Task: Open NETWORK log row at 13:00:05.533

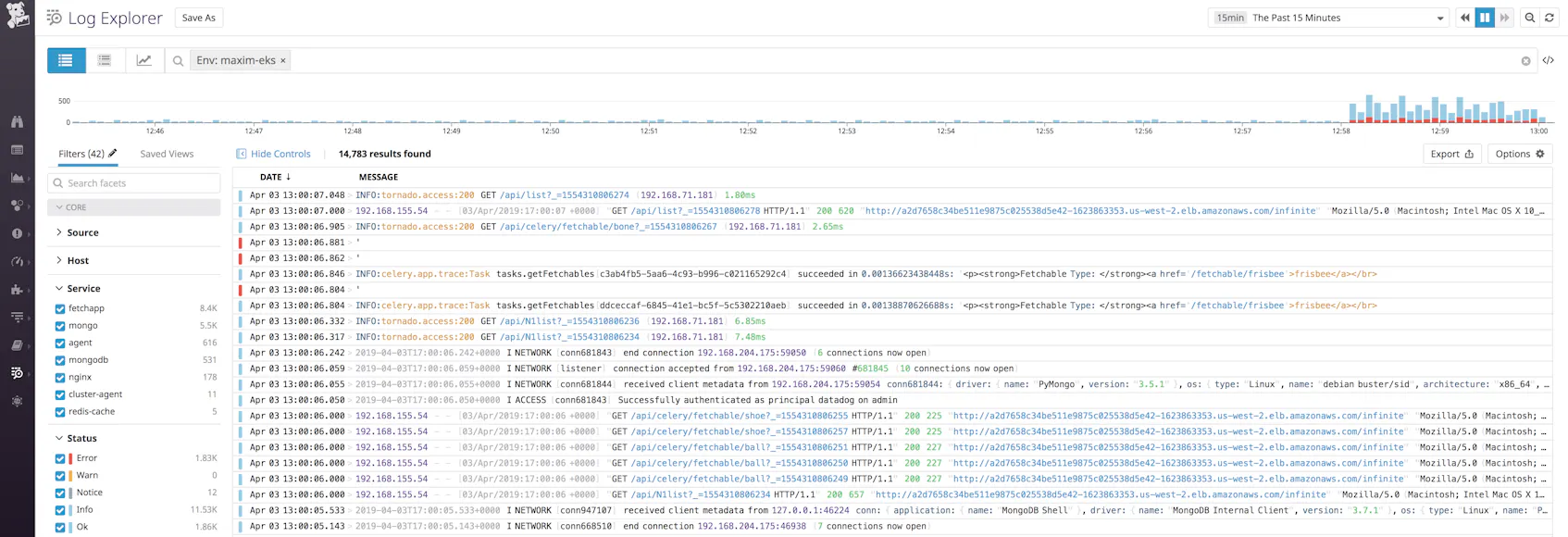Action: pyautogui.click(x=894, y=510)
